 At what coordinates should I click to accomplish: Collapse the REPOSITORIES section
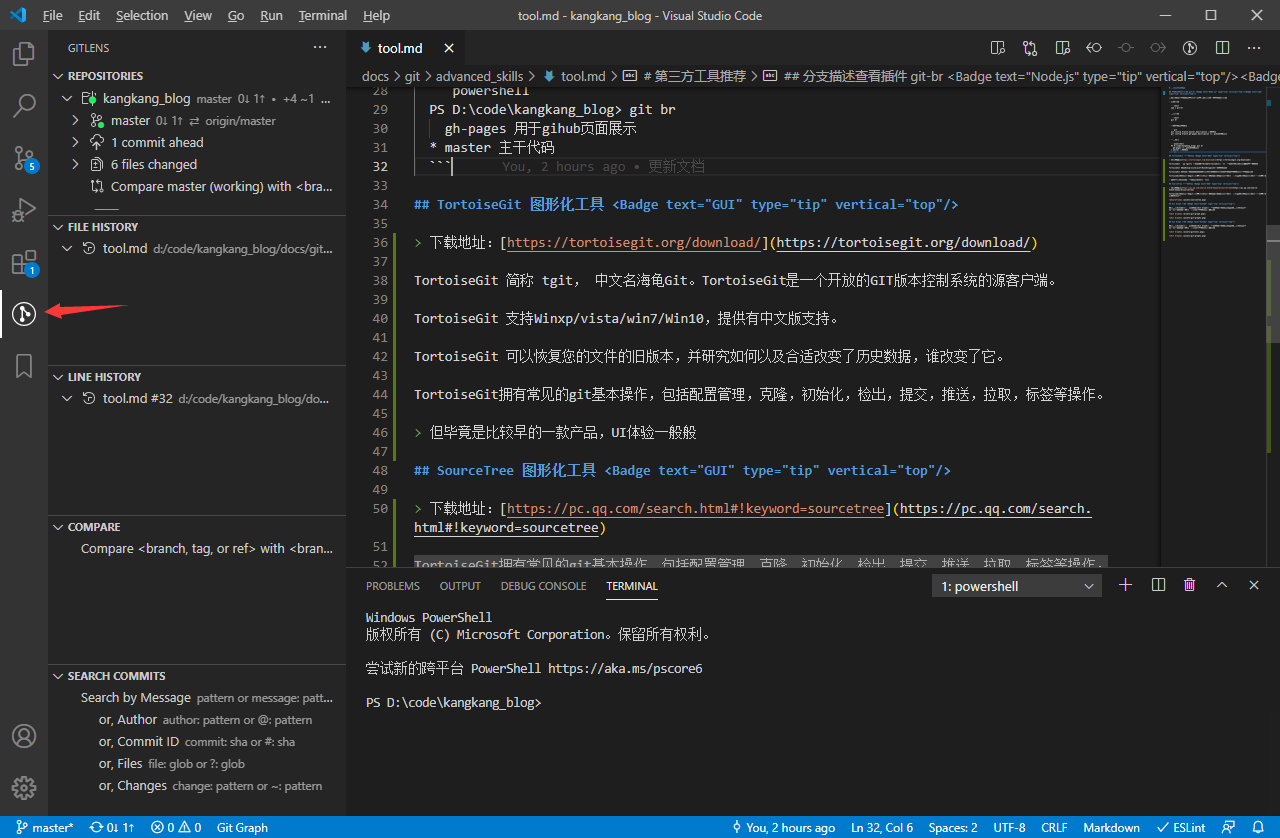[58, 76]
